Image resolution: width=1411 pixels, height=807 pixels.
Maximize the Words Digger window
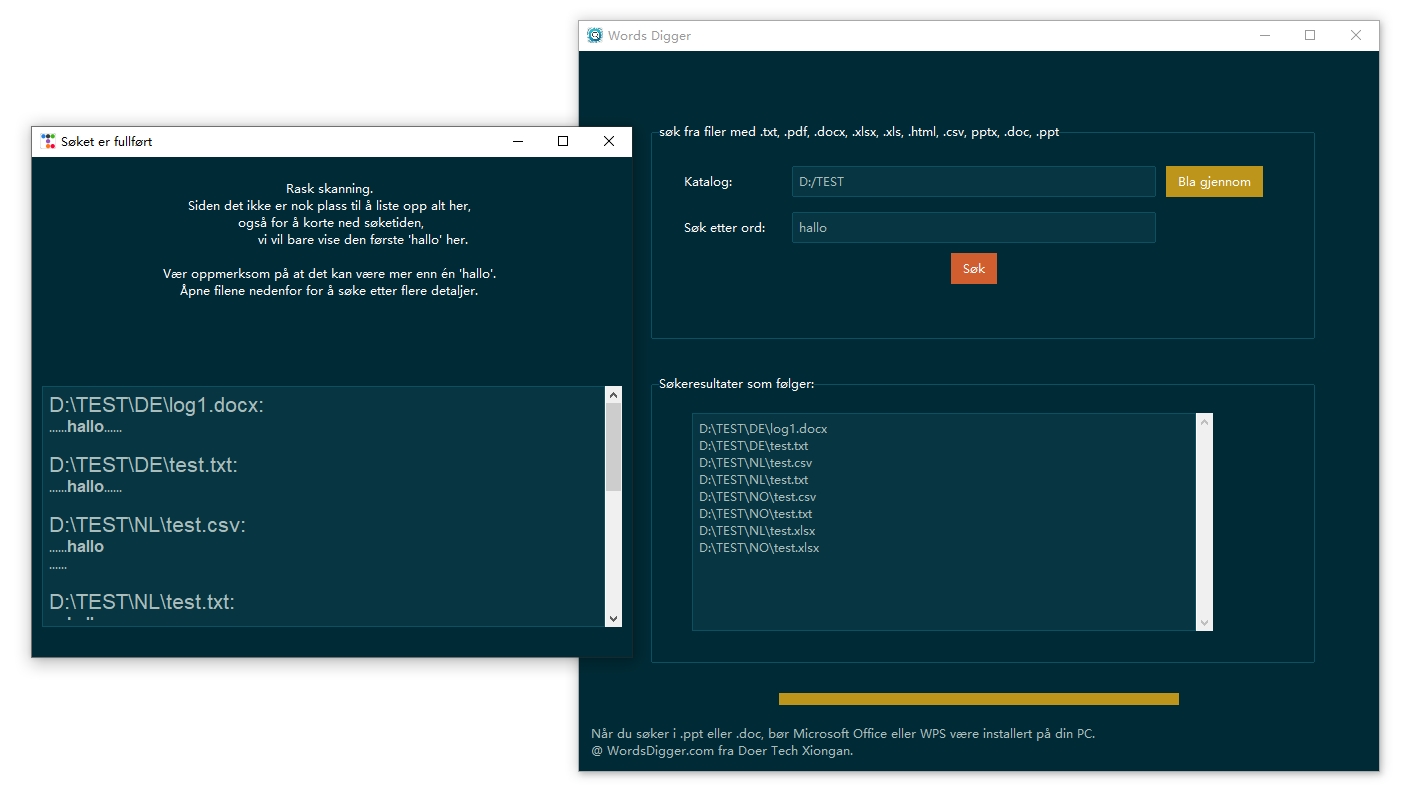[1310, 35]
